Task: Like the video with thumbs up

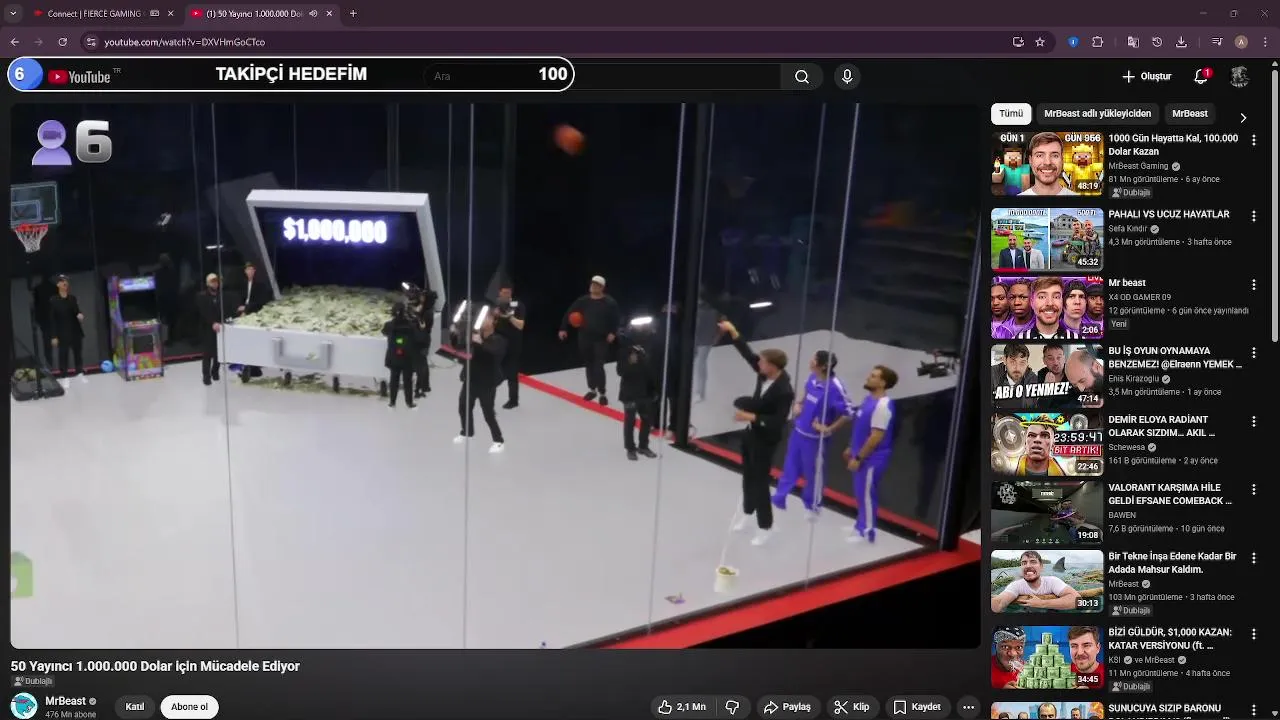Action: [x=681, y=707]
